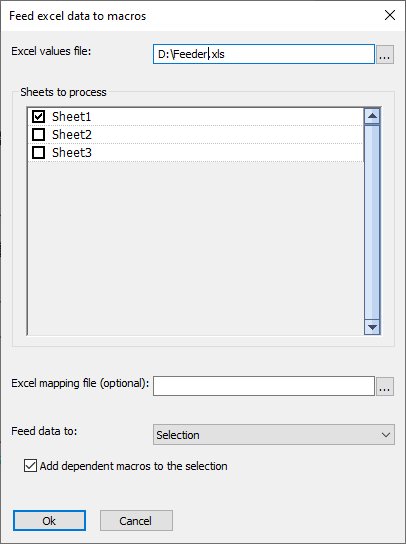The height and width of the screenshot is (544, 406).
Task: Highlight the Sheet2 name in the list
Action: (72, 135)
